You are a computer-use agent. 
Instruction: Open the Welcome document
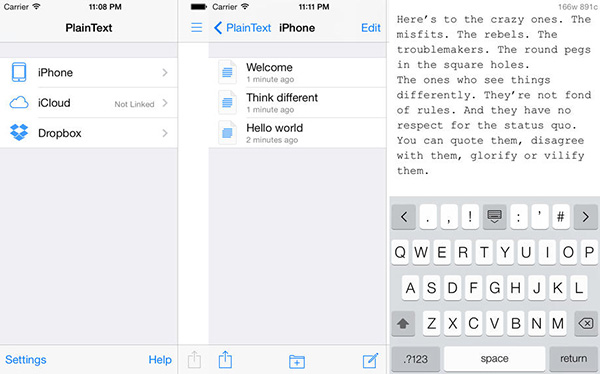pyautogui.click(x=297, y=72)
